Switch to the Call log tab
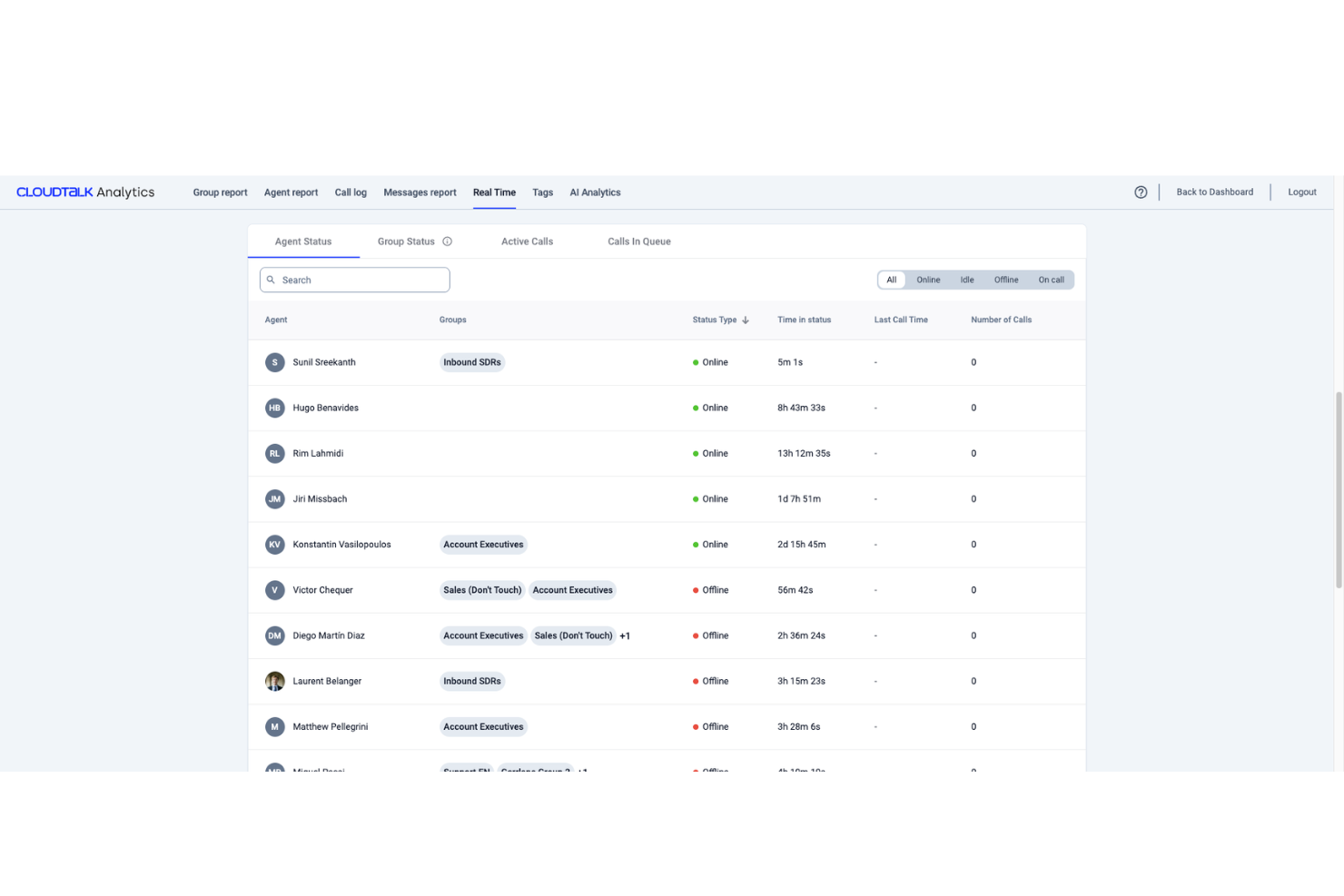Viewport: 1344px width, 896px height. [351, 192]
